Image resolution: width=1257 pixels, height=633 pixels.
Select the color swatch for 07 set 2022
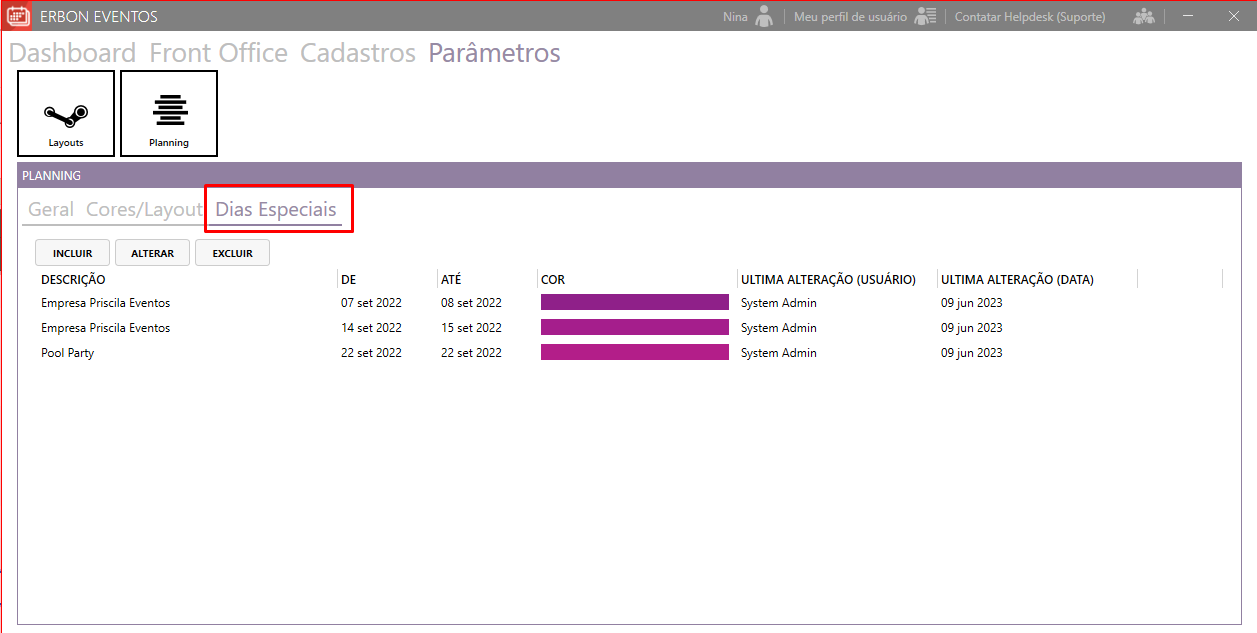634,302
